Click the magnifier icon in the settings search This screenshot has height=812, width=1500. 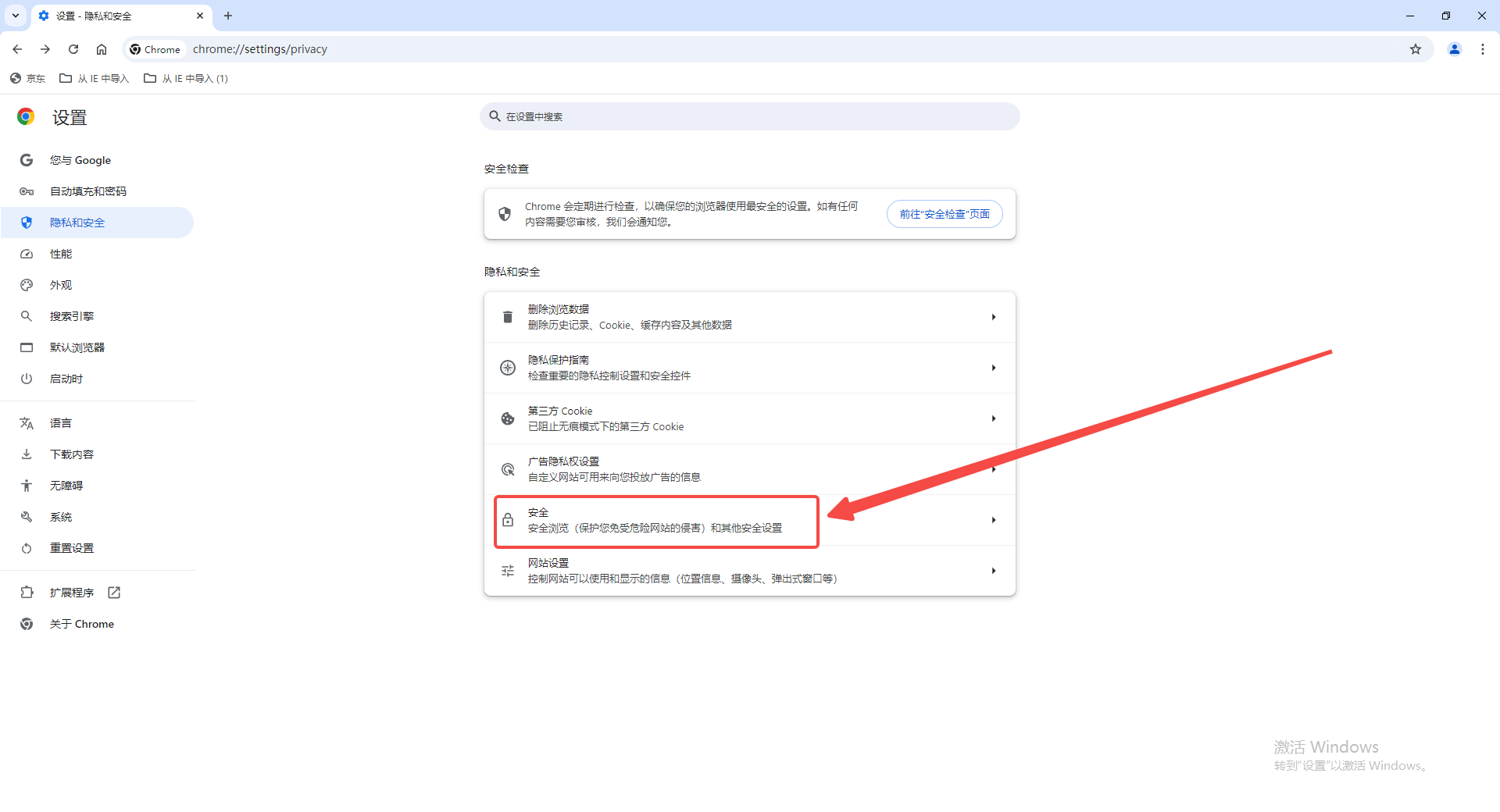(495, 116)
